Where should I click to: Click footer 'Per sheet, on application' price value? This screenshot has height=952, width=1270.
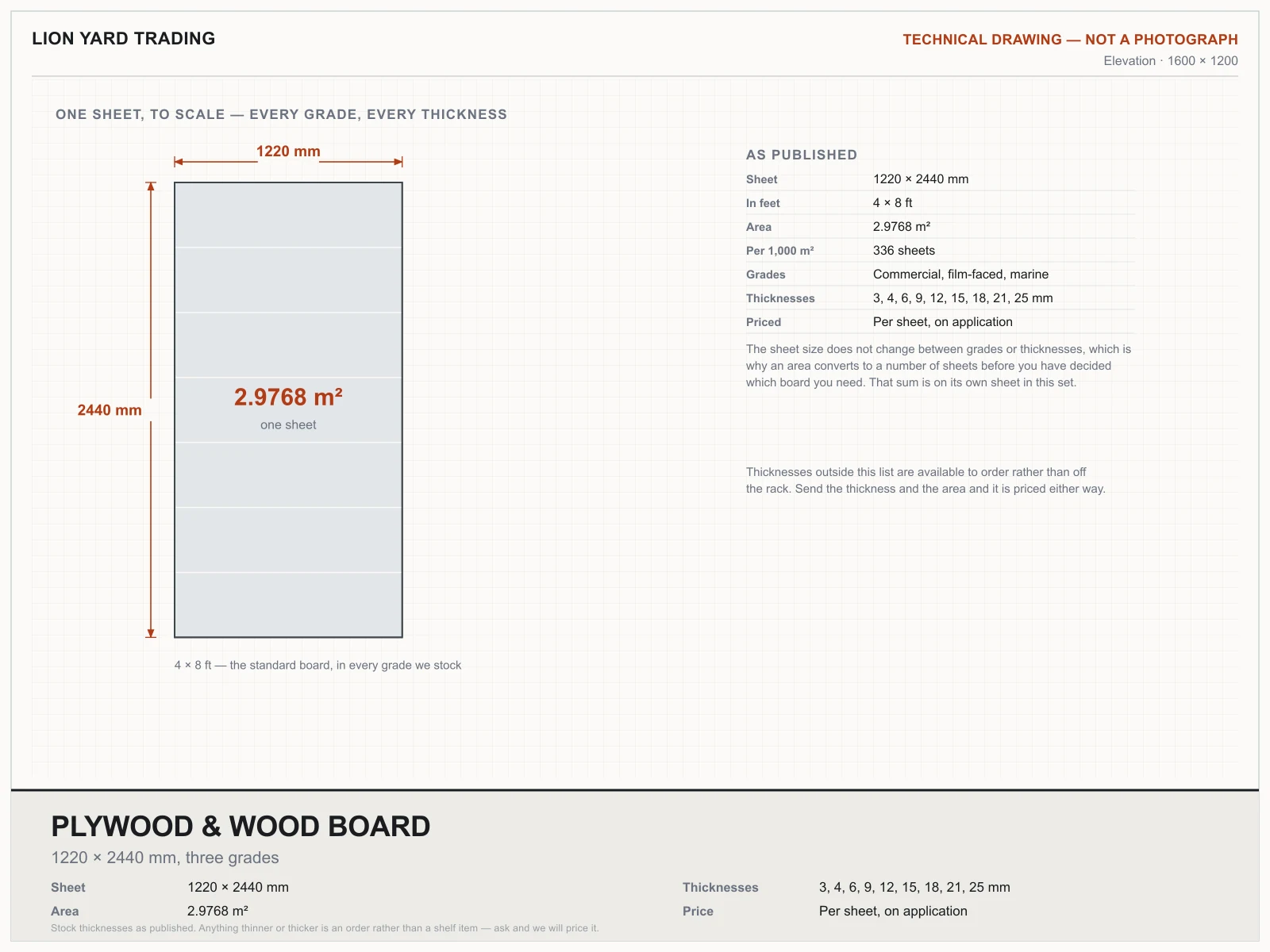pos(893,912)
